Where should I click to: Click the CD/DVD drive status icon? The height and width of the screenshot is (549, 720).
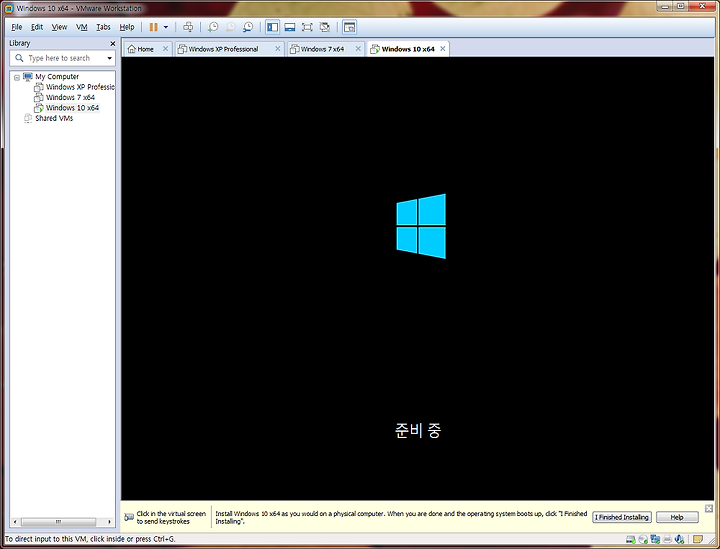click(x=643, y=539)
